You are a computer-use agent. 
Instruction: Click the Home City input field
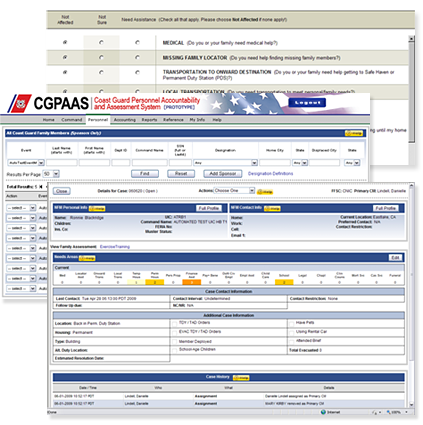point(275,163)
